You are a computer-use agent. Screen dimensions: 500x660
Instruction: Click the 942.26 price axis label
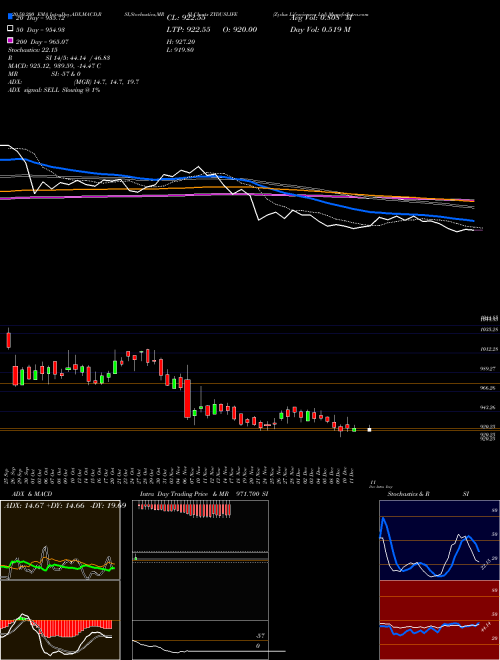[489, 407]
